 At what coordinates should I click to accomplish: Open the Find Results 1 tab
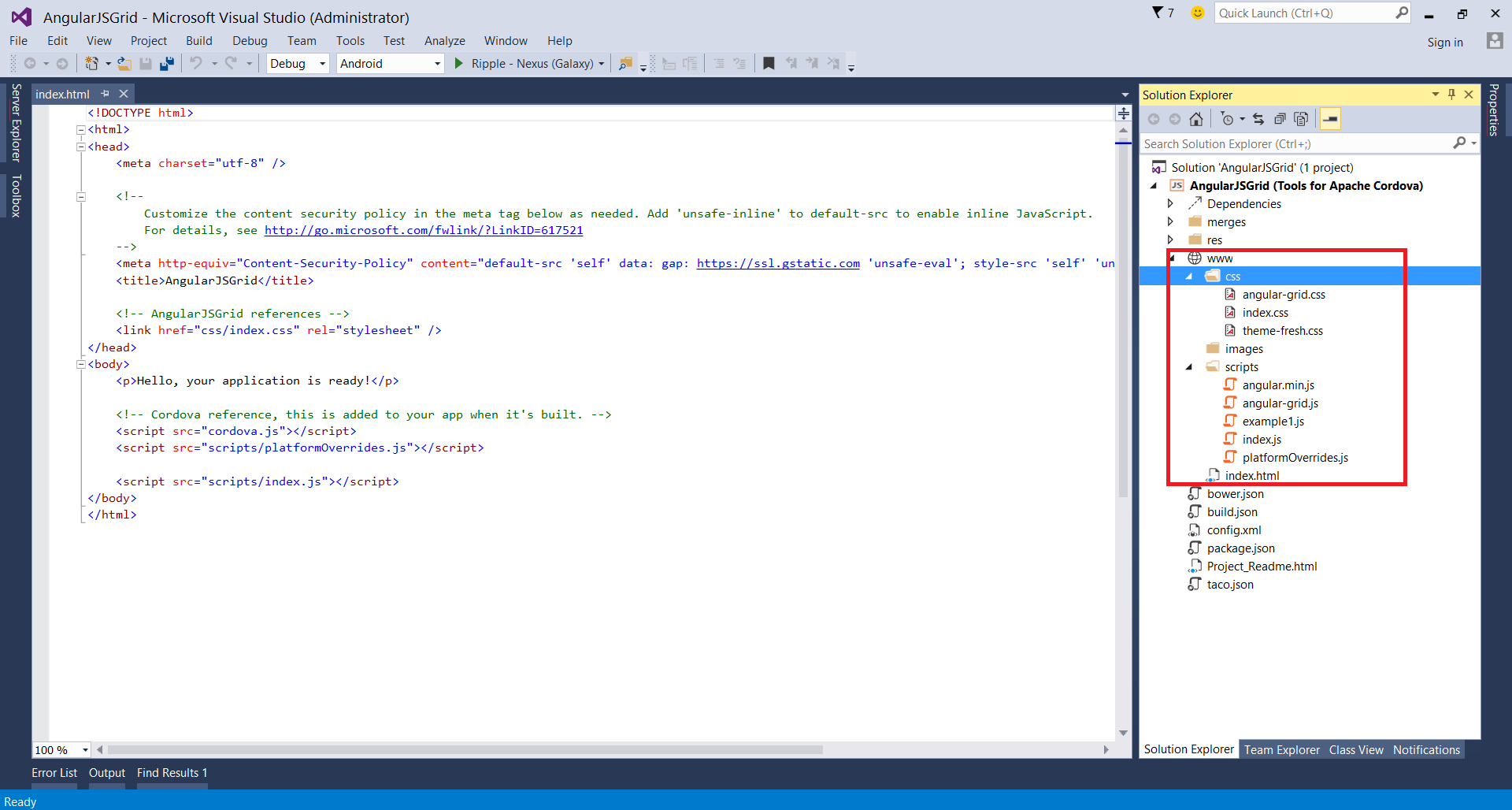coord(172,773)
